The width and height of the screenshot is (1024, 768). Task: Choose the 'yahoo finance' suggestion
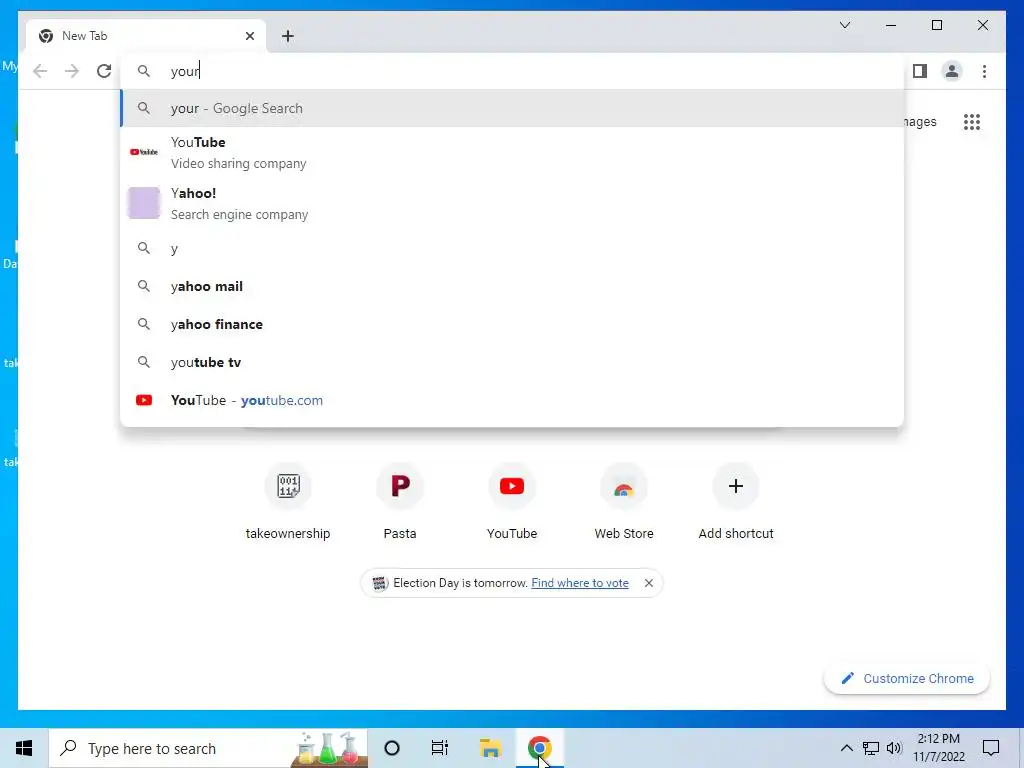(x=512, y=325)
